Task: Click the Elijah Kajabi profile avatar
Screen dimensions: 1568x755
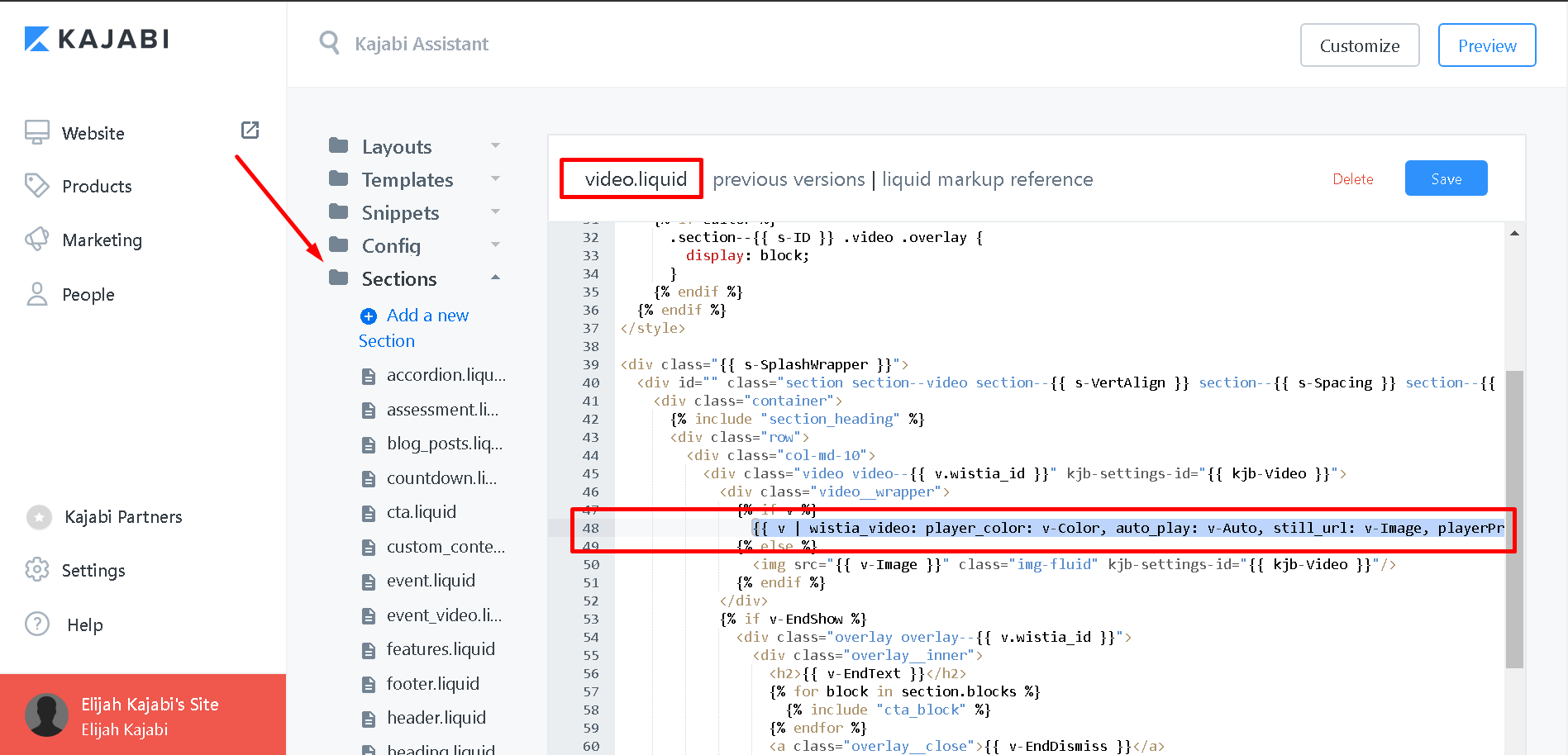Action: [x=46, y=715]
